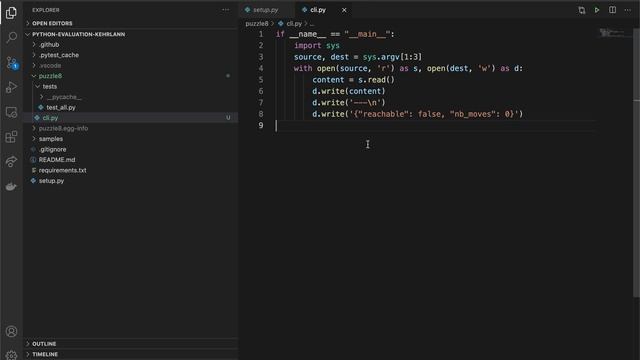640x360 pixels.
Task: Place cursor on 'import sys' line
Action: 317,46
